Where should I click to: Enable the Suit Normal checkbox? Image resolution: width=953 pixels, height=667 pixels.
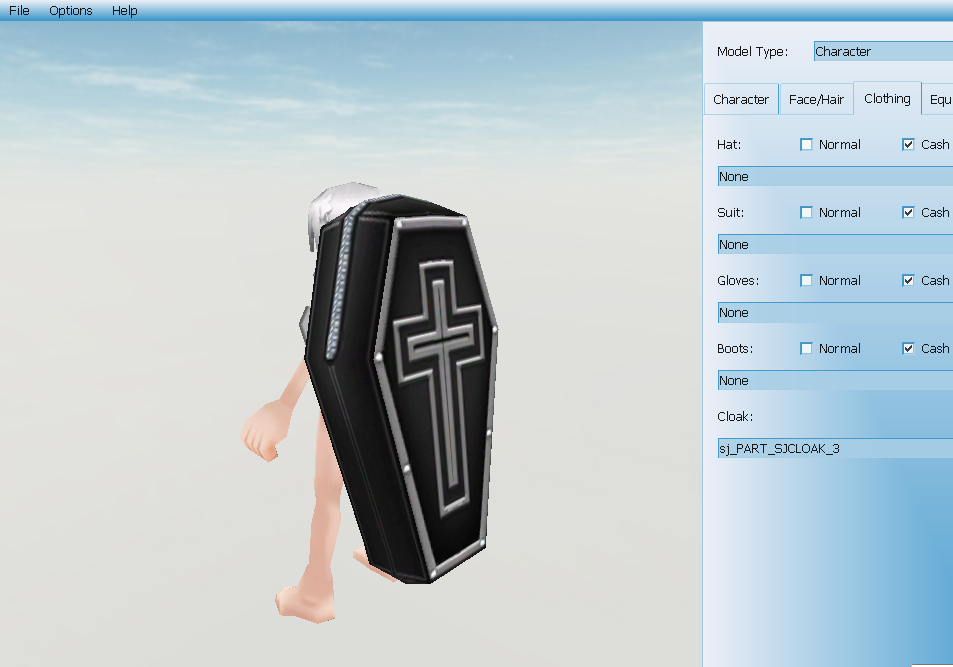[807, 213]
